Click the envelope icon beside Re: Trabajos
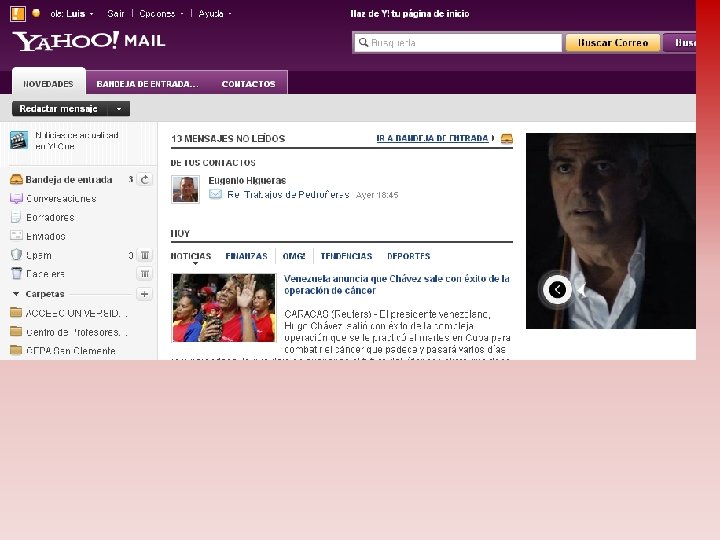The image size is (720, 540). 215,194
